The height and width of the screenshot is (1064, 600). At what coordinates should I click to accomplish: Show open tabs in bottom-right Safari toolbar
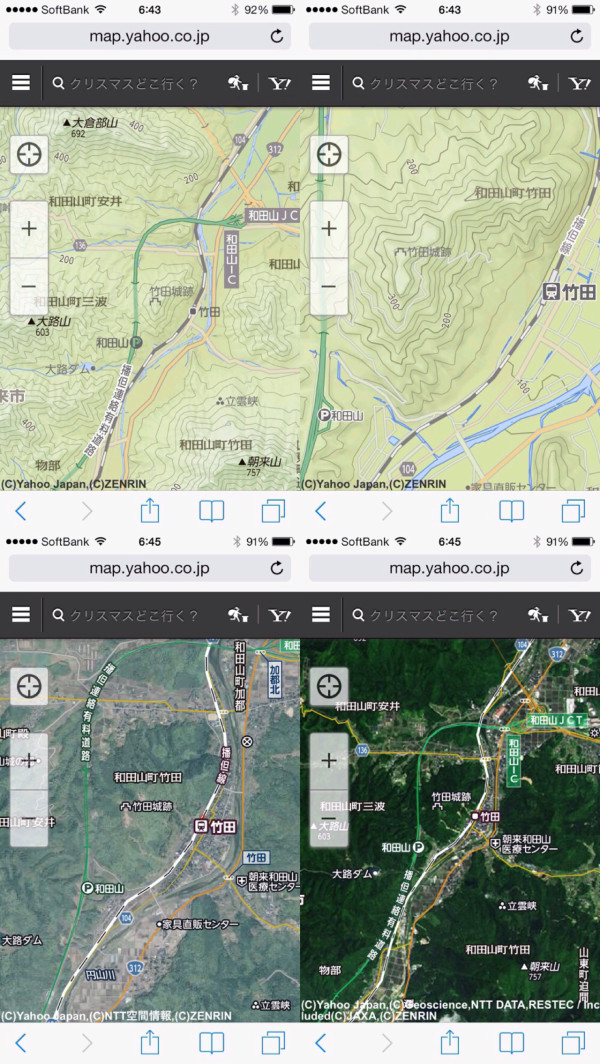tap(574, 1042)
